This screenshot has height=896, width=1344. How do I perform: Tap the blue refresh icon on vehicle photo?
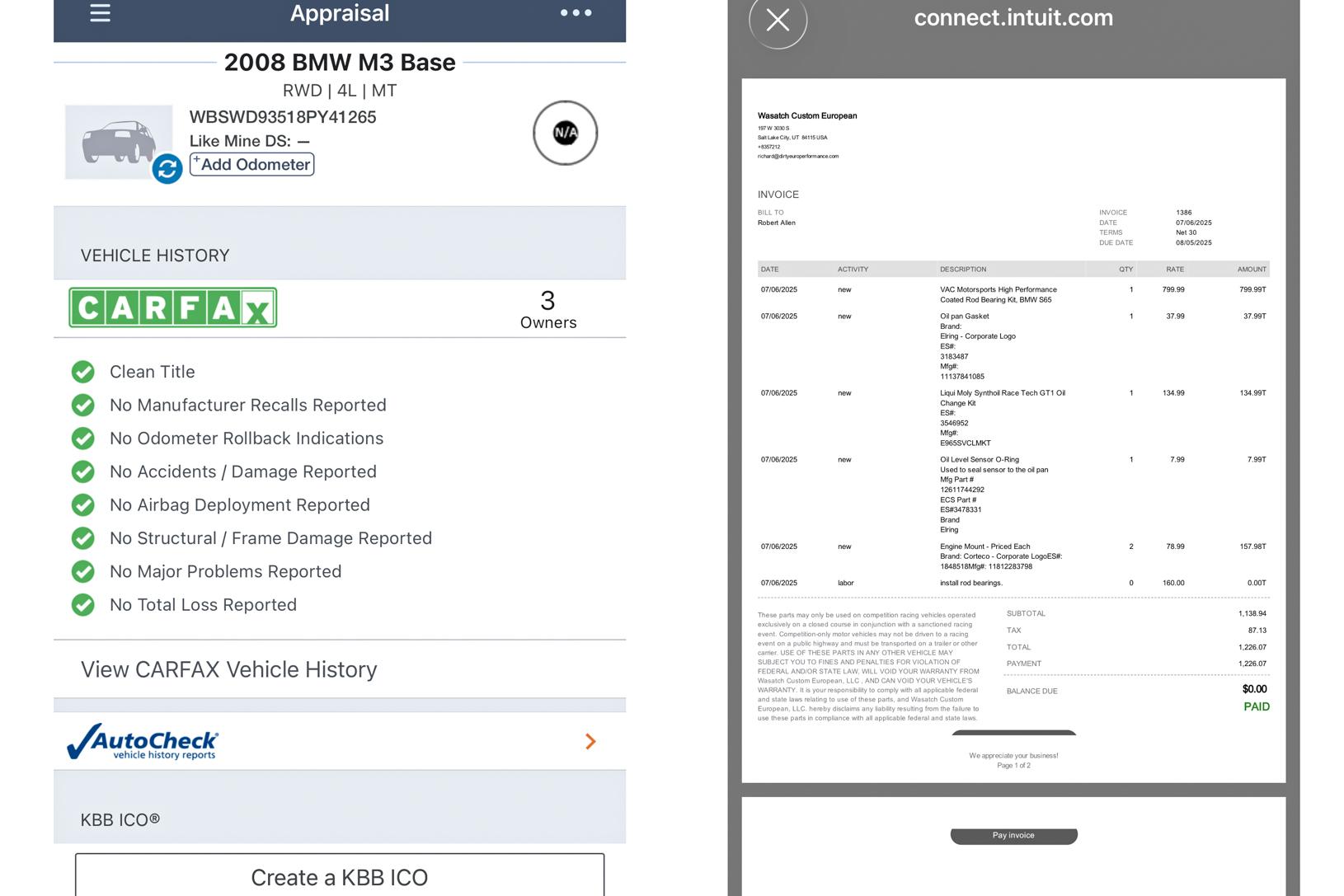click(x=167, y=169)
